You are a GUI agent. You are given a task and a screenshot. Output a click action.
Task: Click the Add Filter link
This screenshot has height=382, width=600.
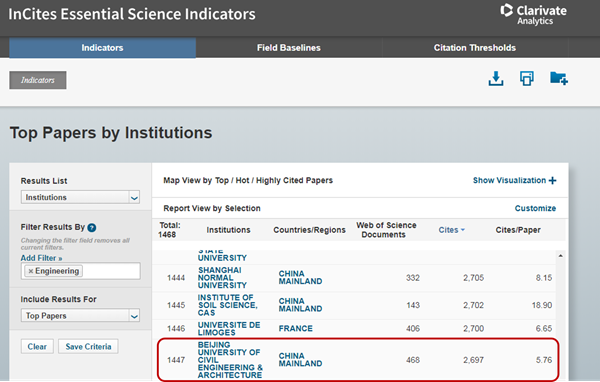(x=41, y=258)
